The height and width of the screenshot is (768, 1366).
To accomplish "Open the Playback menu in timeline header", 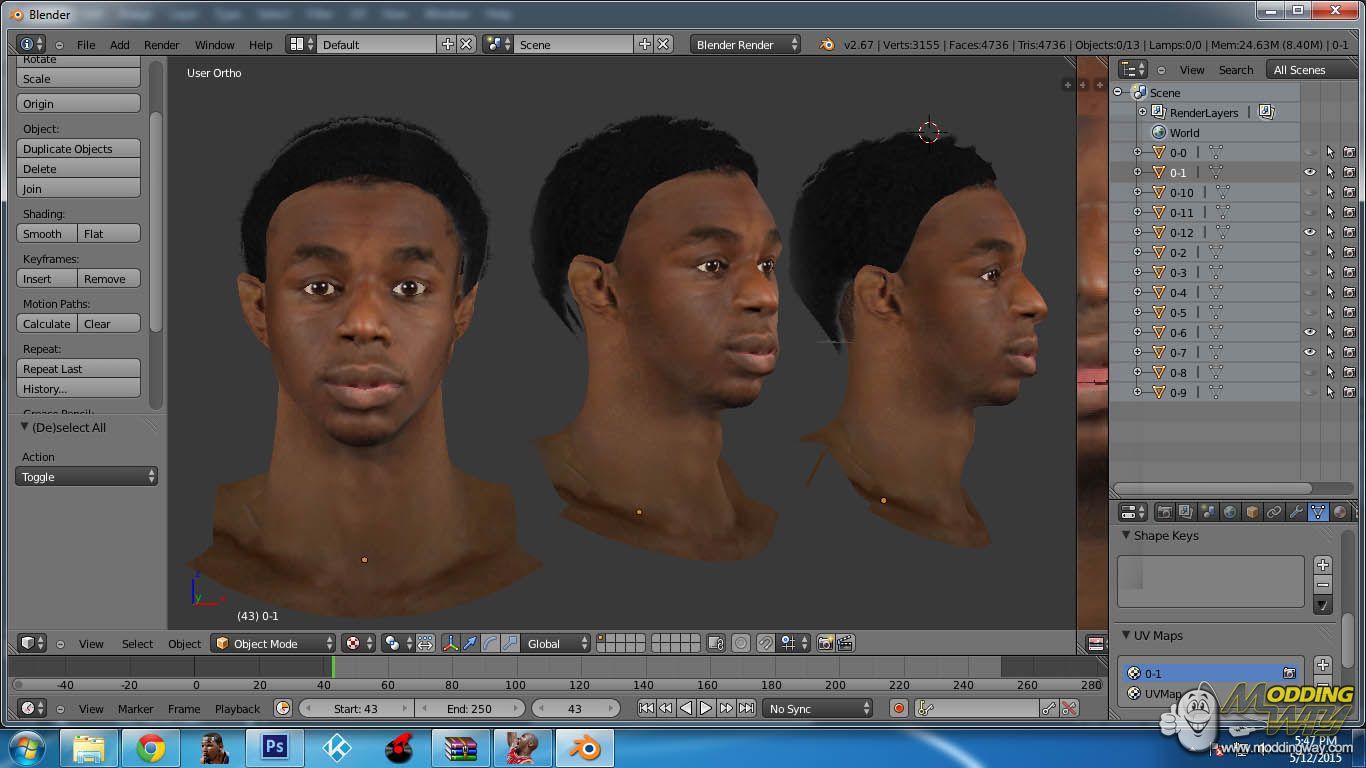I will click(237, 709).
